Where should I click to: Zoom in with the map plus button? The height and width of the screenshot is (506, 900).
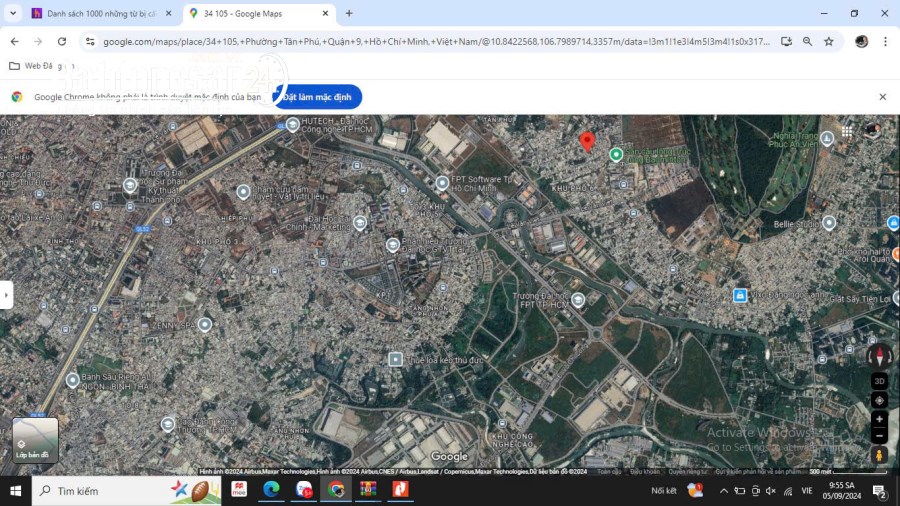(879, 419)
